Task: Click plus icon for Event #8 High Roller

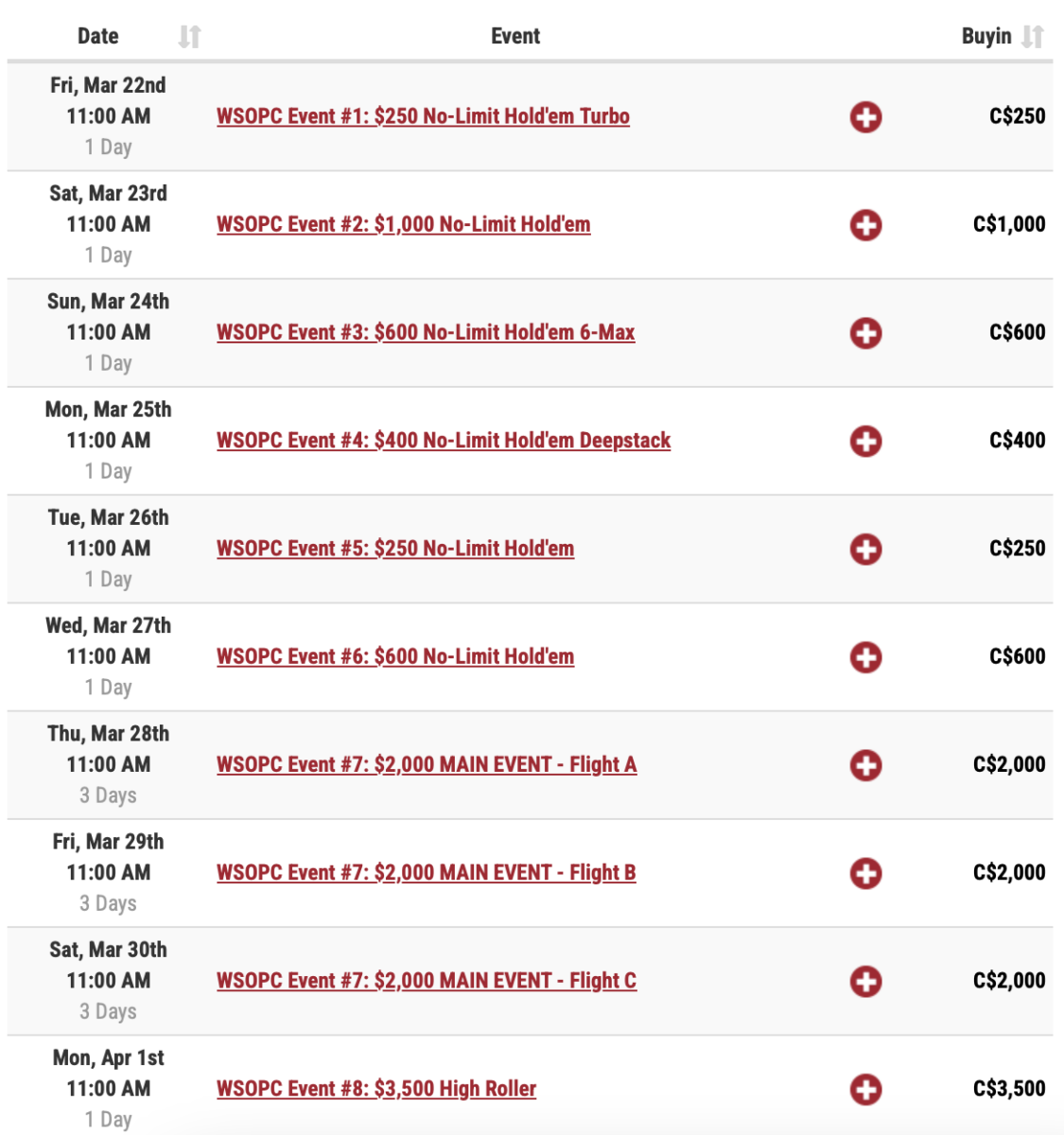Action: [865, 1090]
